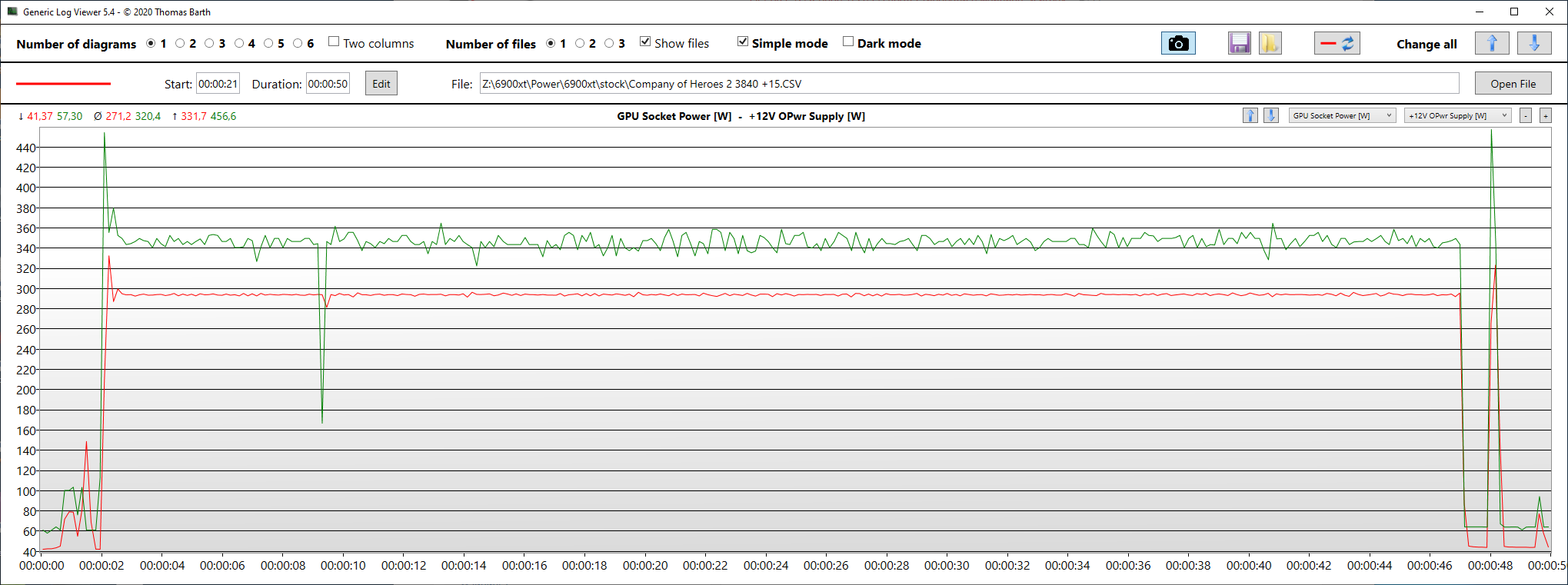Click the "File:" label
The height and width of the screenshot is (585, 1568).
coord(462,84)
